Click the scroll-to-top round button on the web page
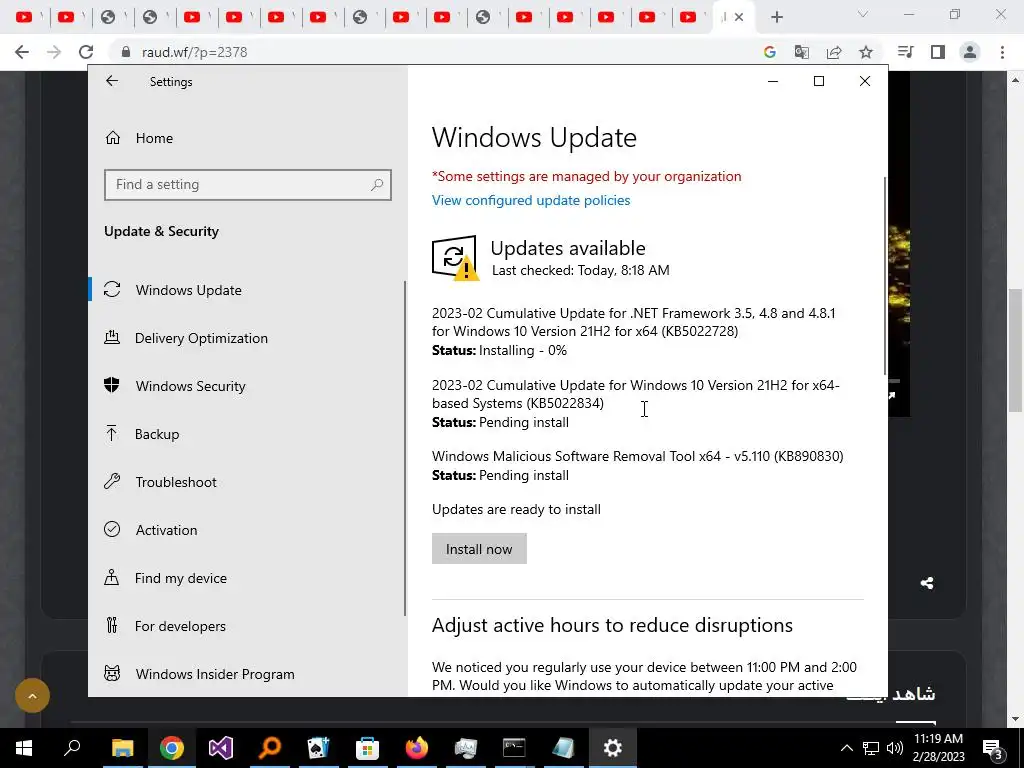The height and width of the screenshot is (768, 1024). (32, 695)
